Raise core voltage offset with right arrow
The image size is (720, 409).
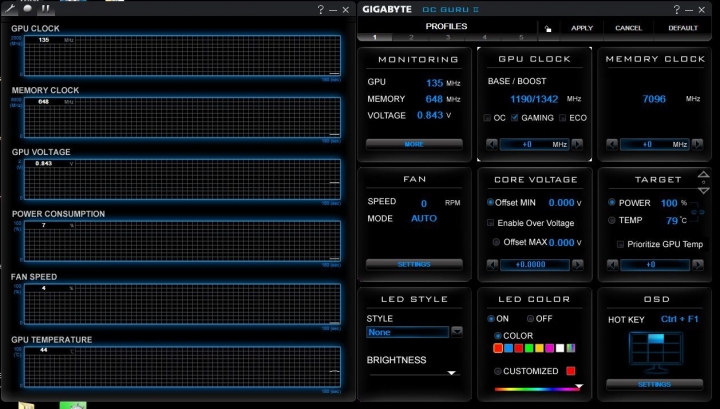pyautogui.click(x=578, y=265)
